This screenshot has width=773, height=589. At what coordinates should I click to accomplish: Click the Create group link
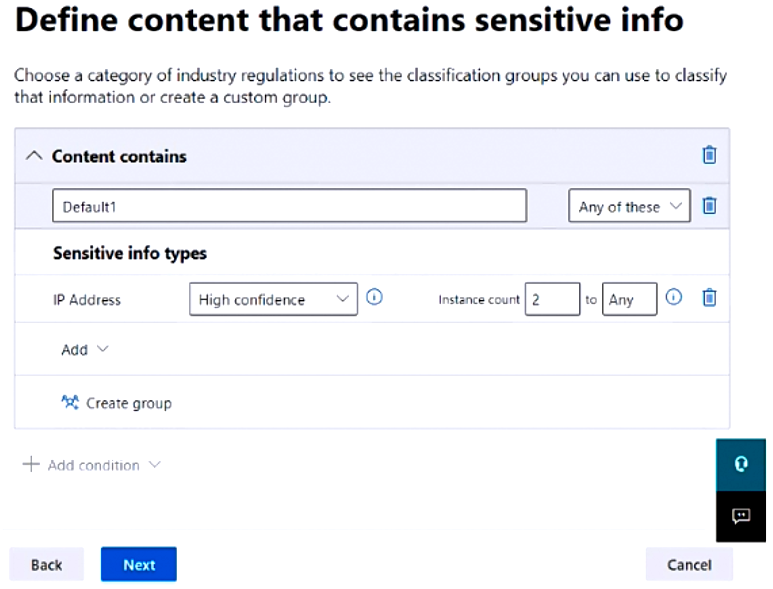point(117,403)
